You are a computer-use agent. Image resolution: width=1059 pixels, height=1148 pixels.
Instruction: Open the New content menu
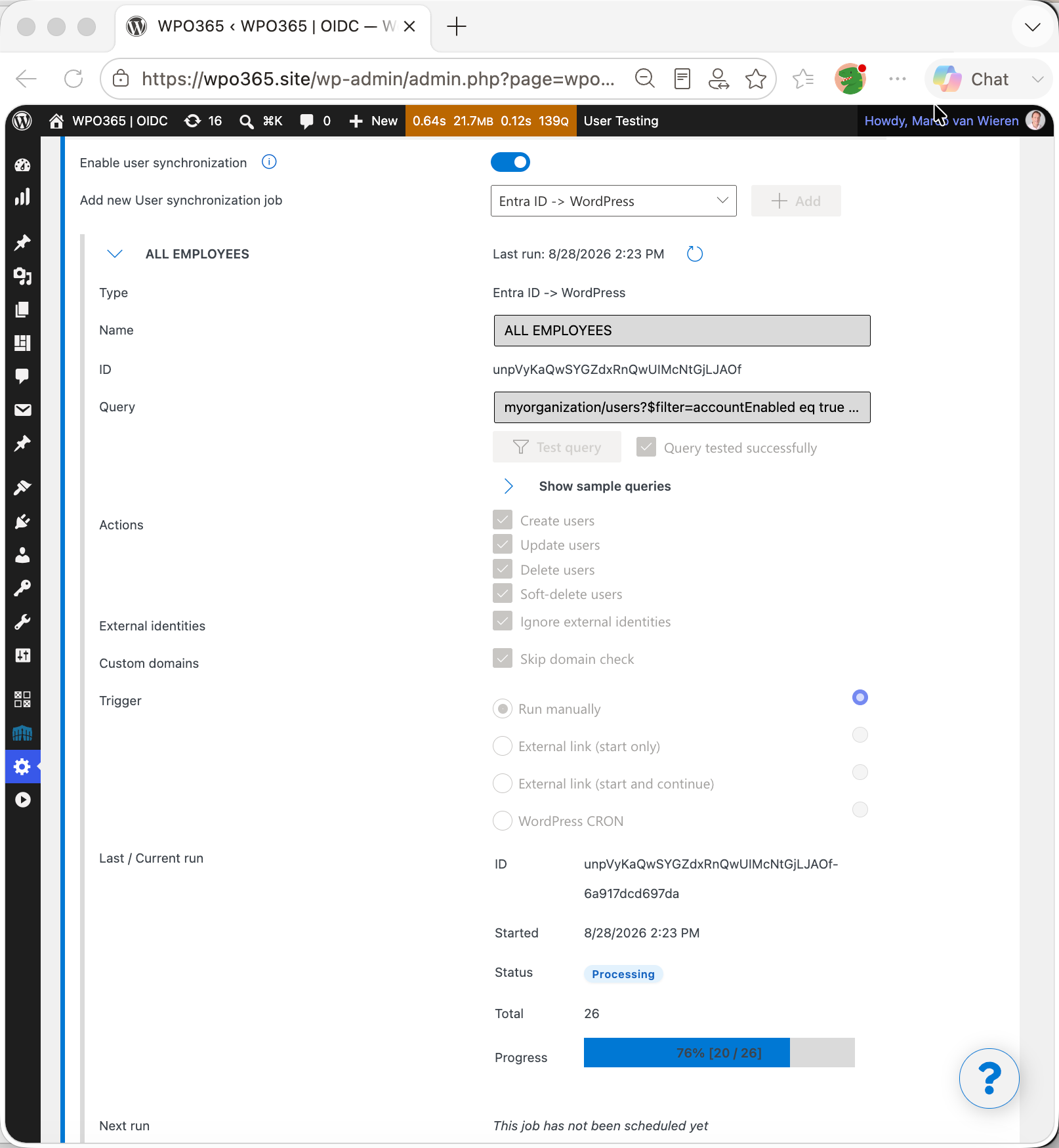click(373, 121)
